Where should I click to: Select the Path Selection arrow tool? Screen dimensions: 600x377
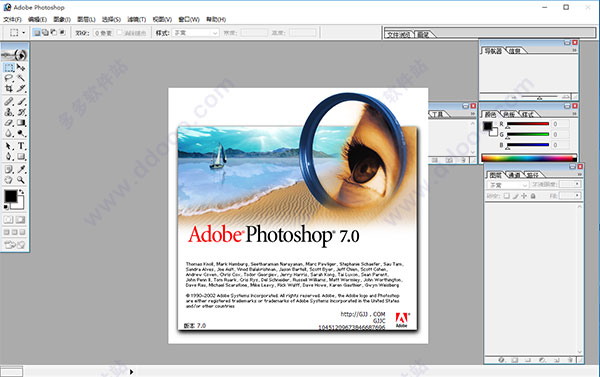click(9, 146)
